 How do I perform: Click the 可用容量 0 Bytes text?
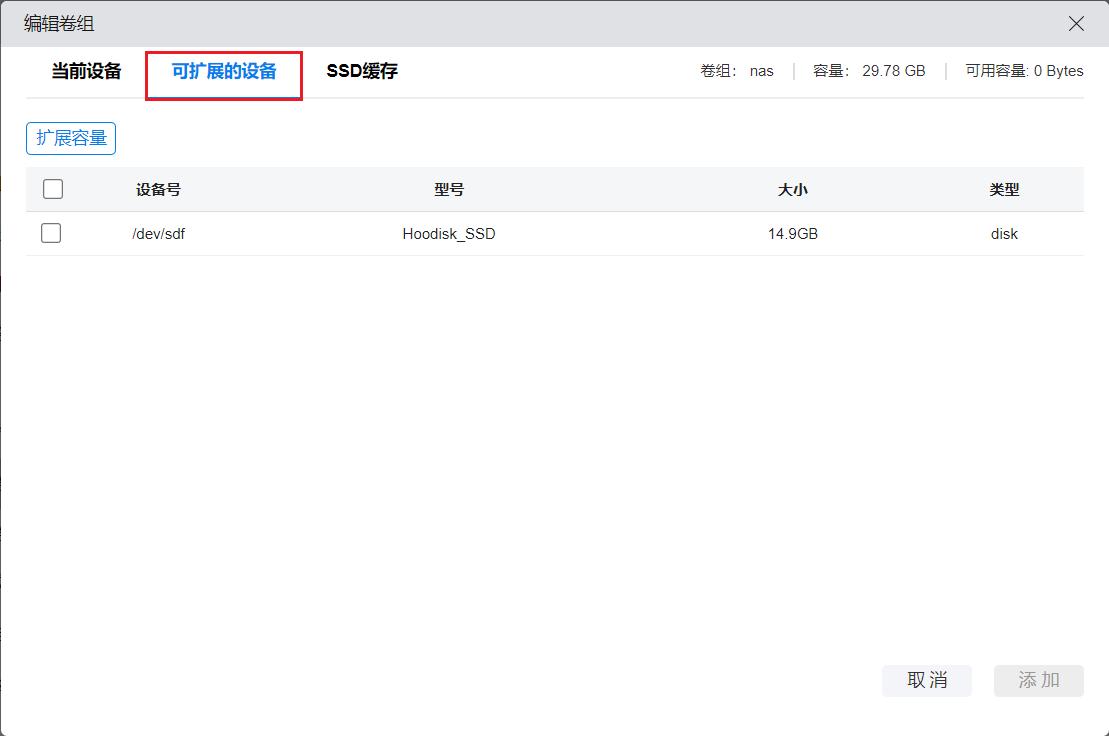[1024, 71]
